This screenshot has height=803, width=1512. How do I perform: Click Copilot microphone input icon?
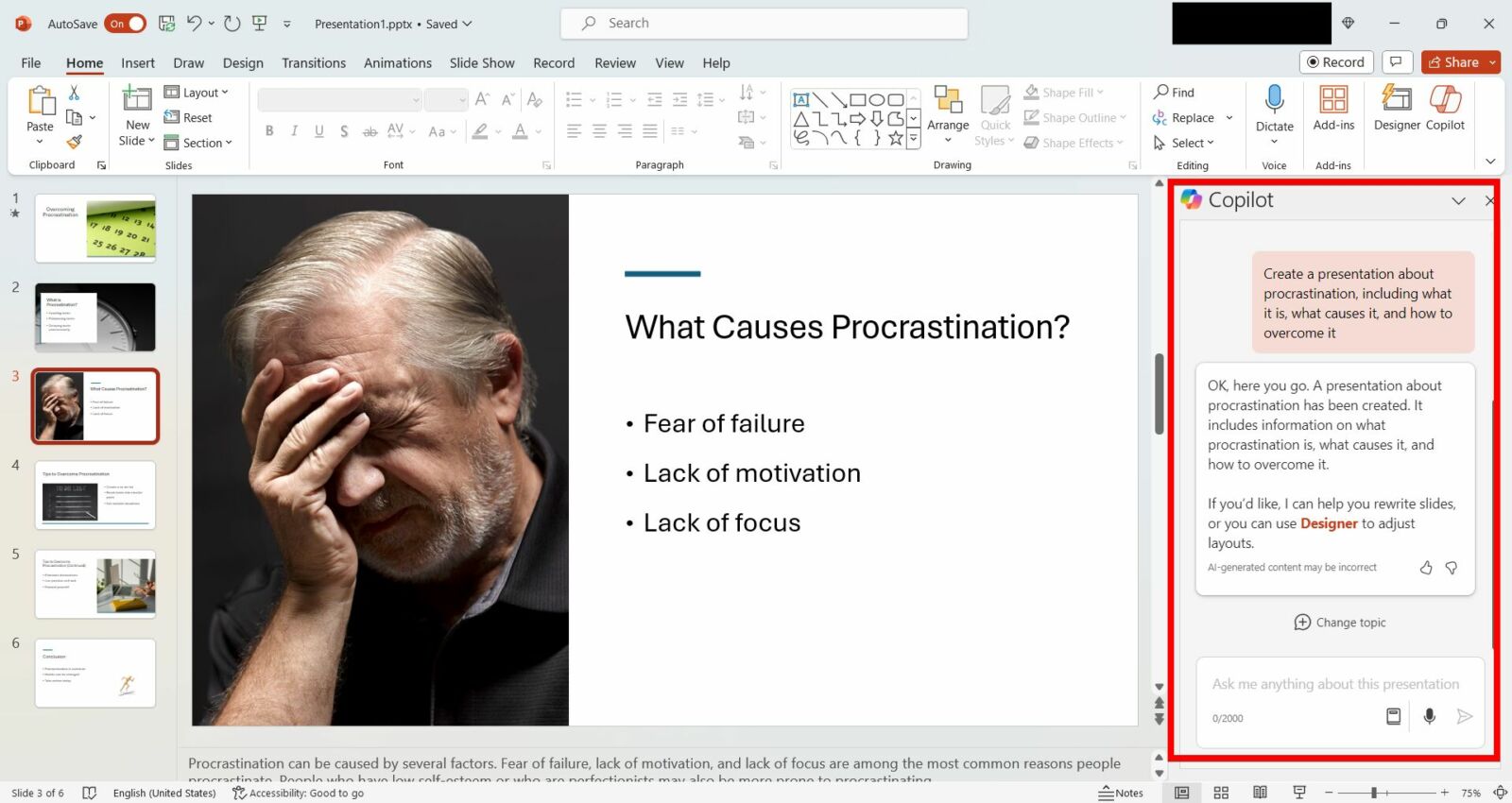coord(1430,716)
